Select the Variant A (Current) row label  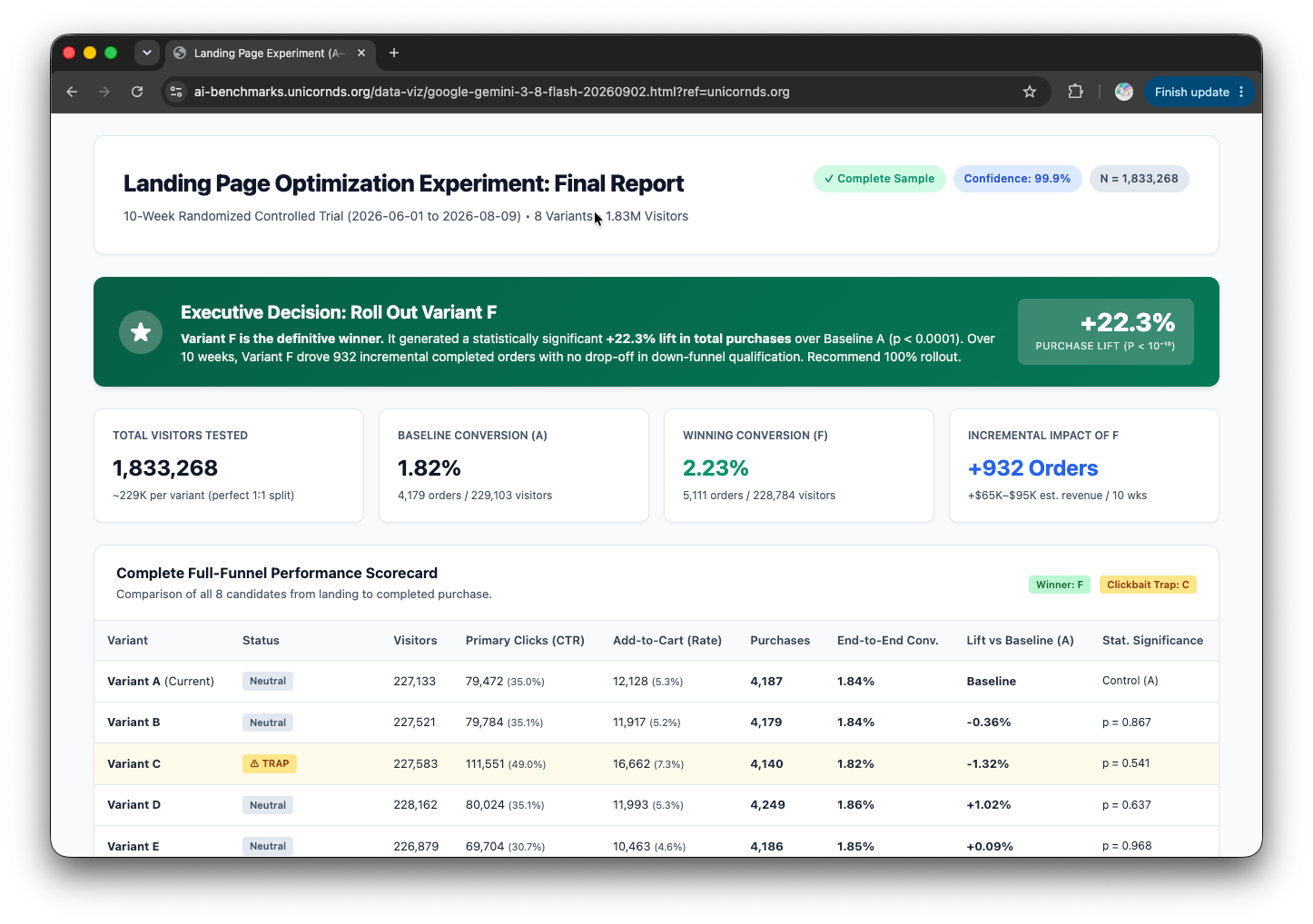click(161, 681)
